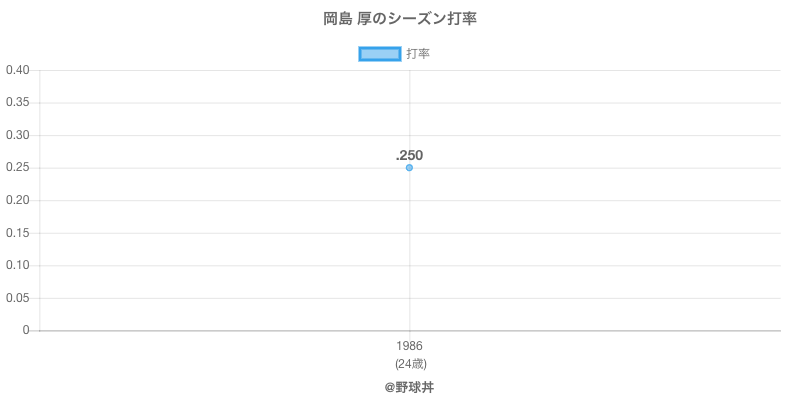Click the 1986 x-axis year label
800x400 pixels.
409,346
